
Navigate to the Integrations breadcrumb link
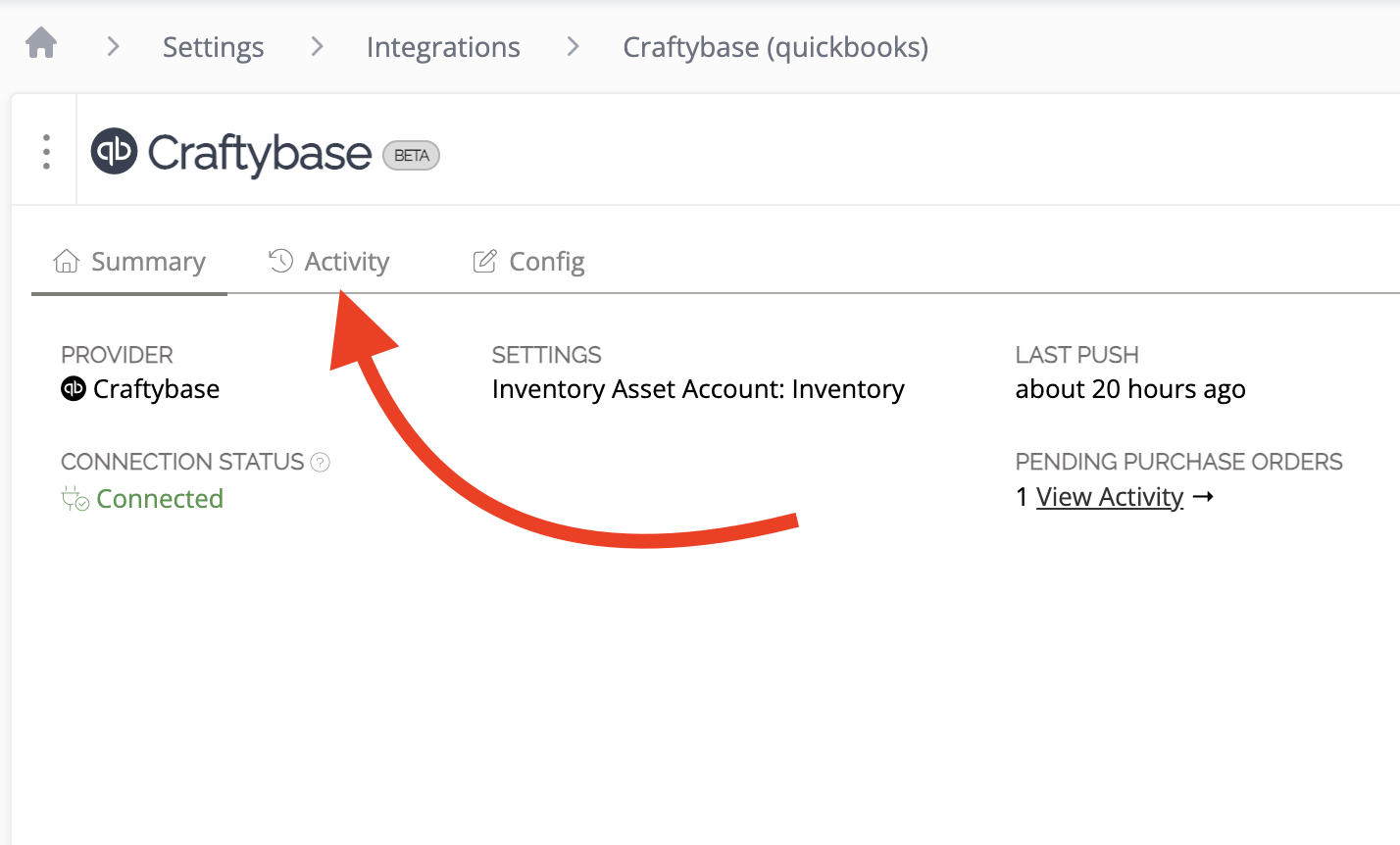tap(443, 47)
